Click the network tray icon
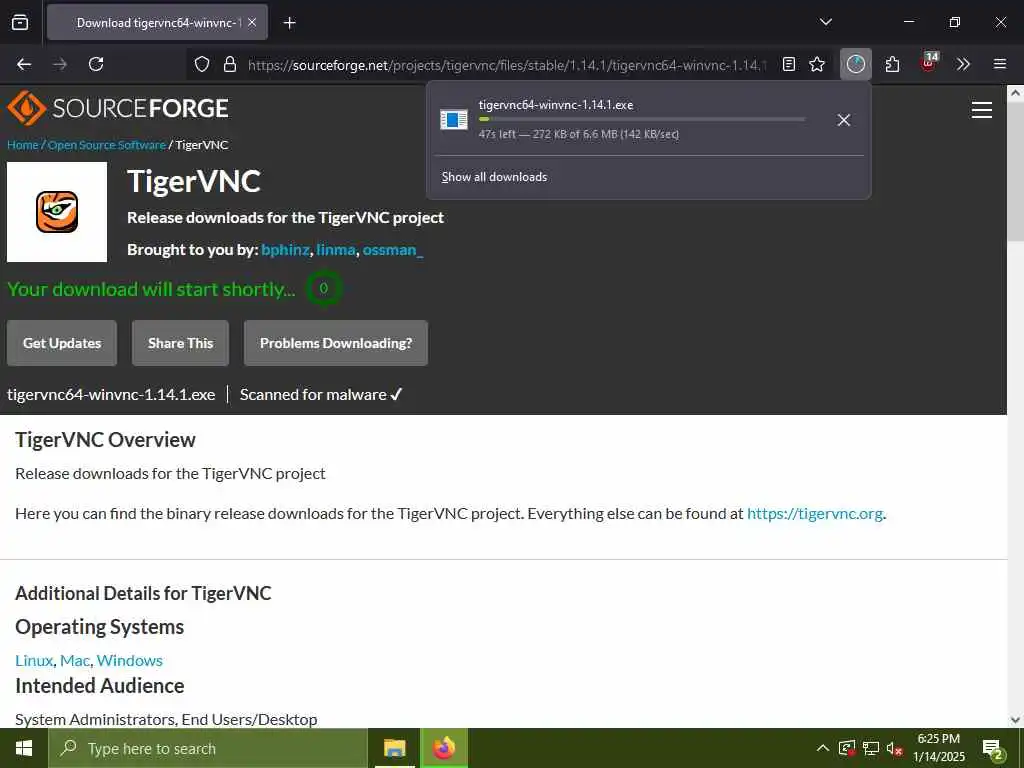Viewport: 1024px width, 768px height. 871,748
